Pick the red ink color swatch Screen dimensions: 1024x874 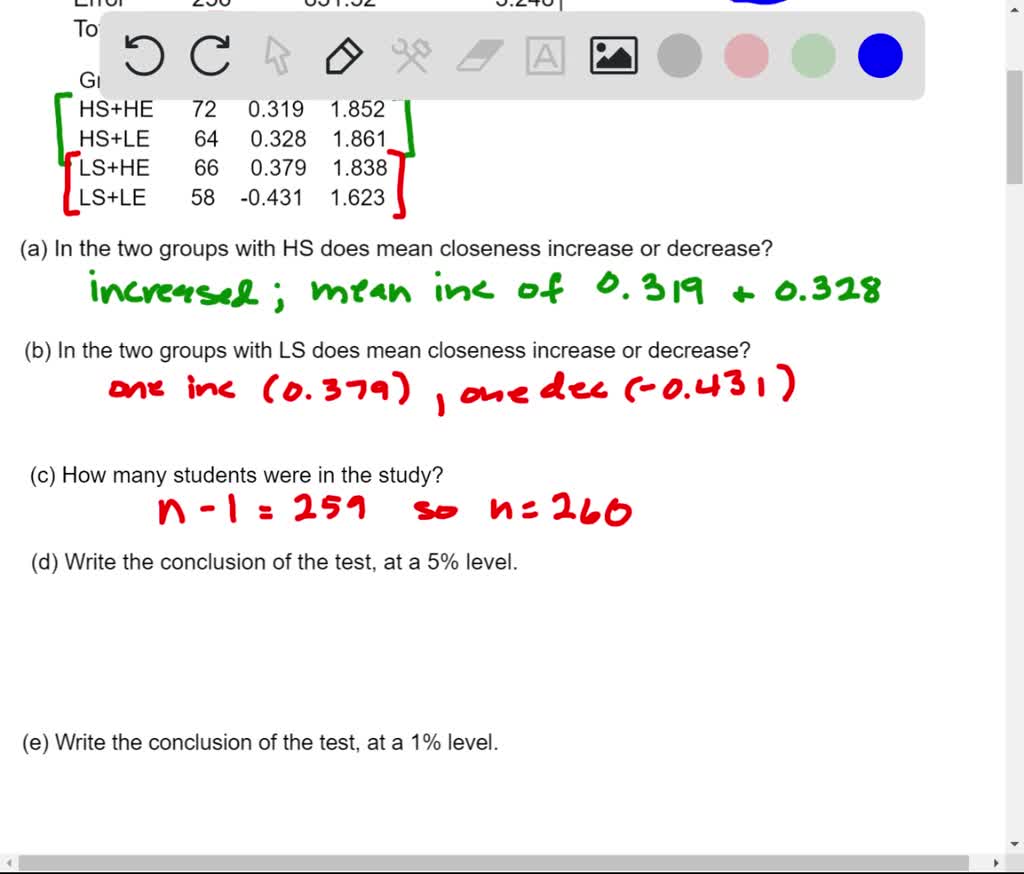coord(745,56)
